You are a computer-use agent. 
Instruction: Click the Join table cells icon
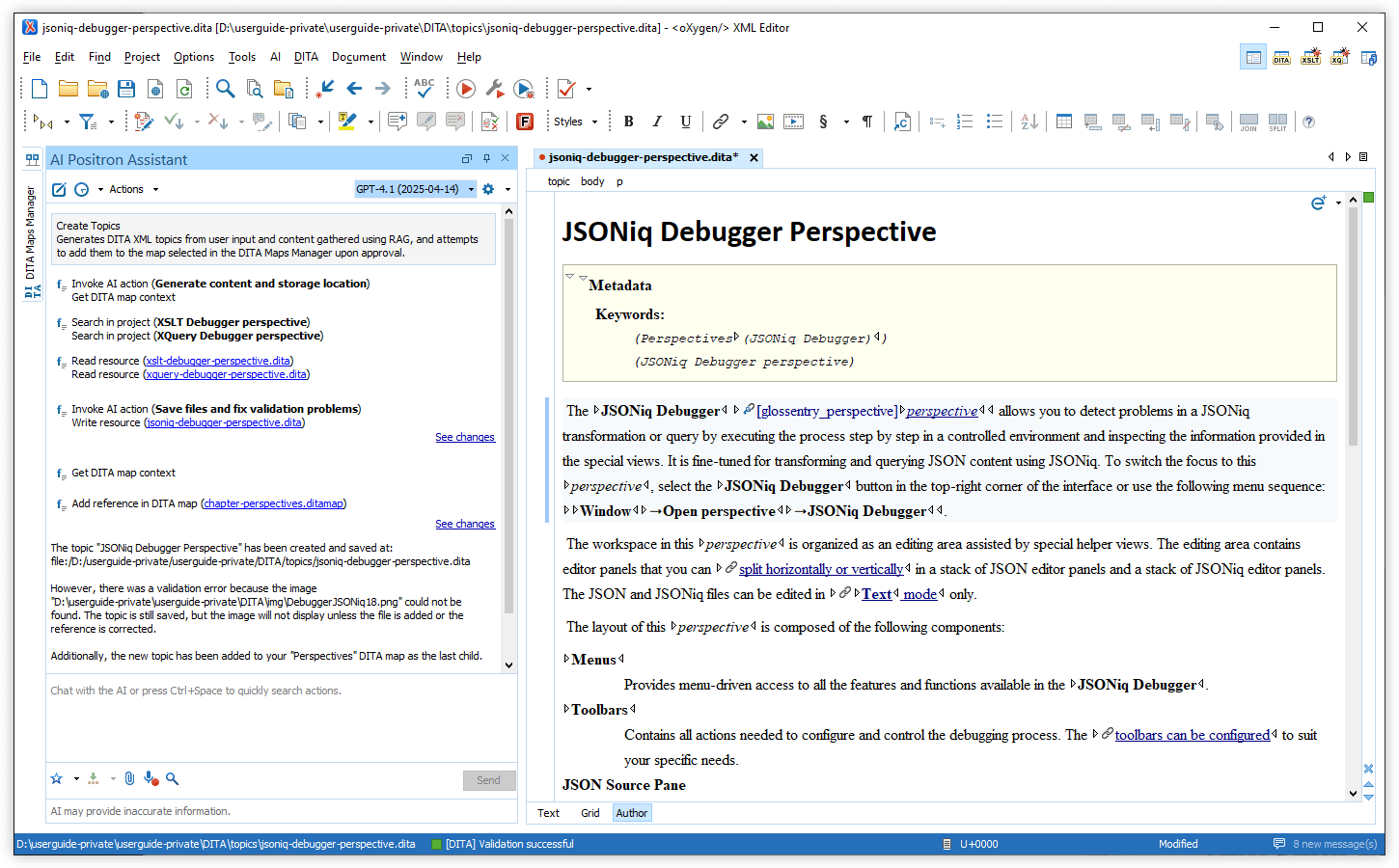click(x=1248, y=122)
